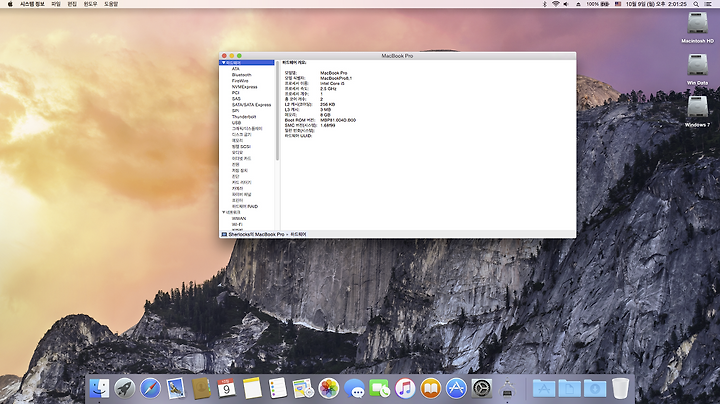Screen dimensions: 720x404
Task: Click Wi-Fi status icon in menu bar
Action: tap(556, 4)
